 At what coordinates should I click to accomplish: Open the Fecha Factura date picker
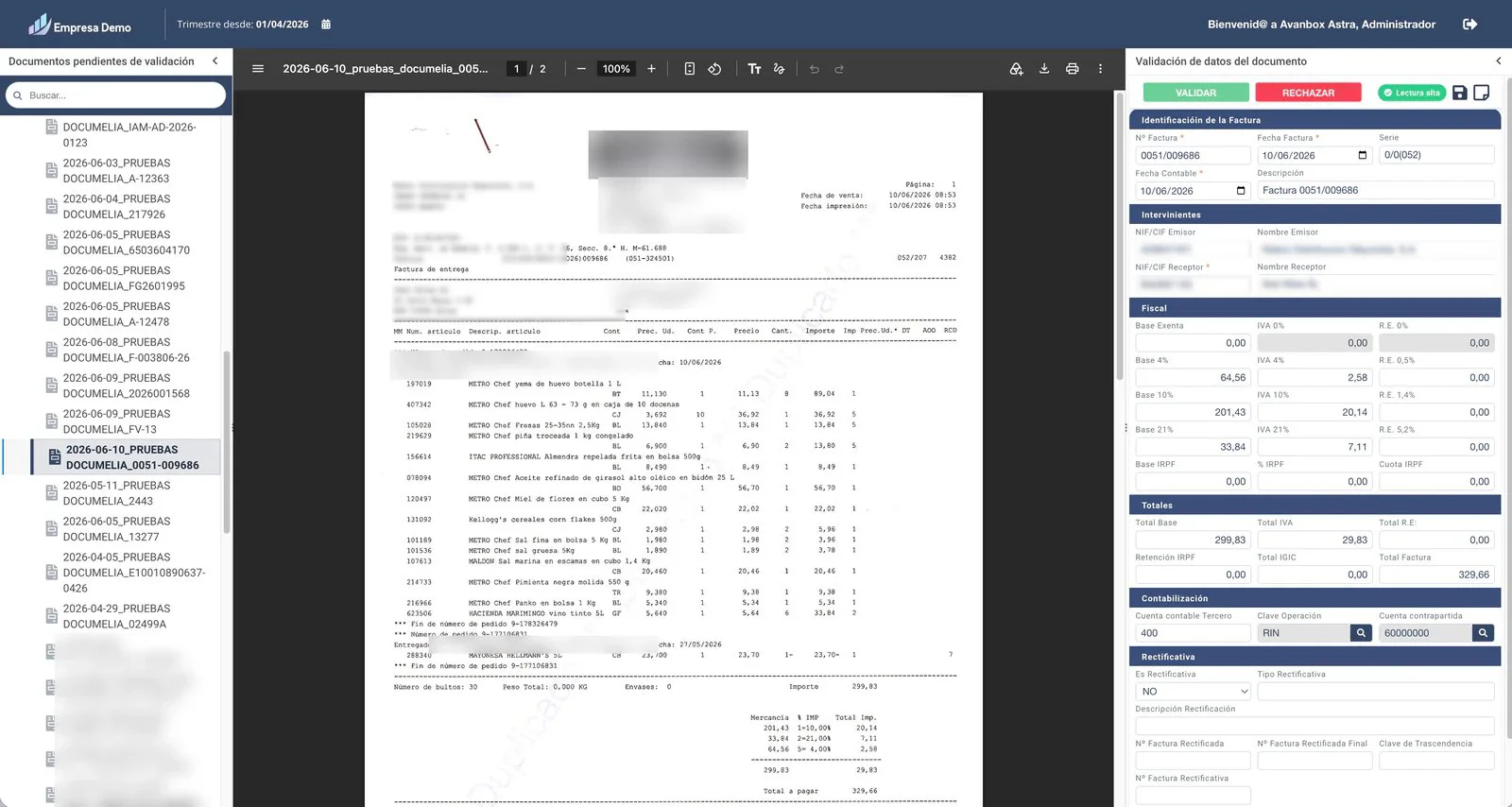(x=1363, y=156)
